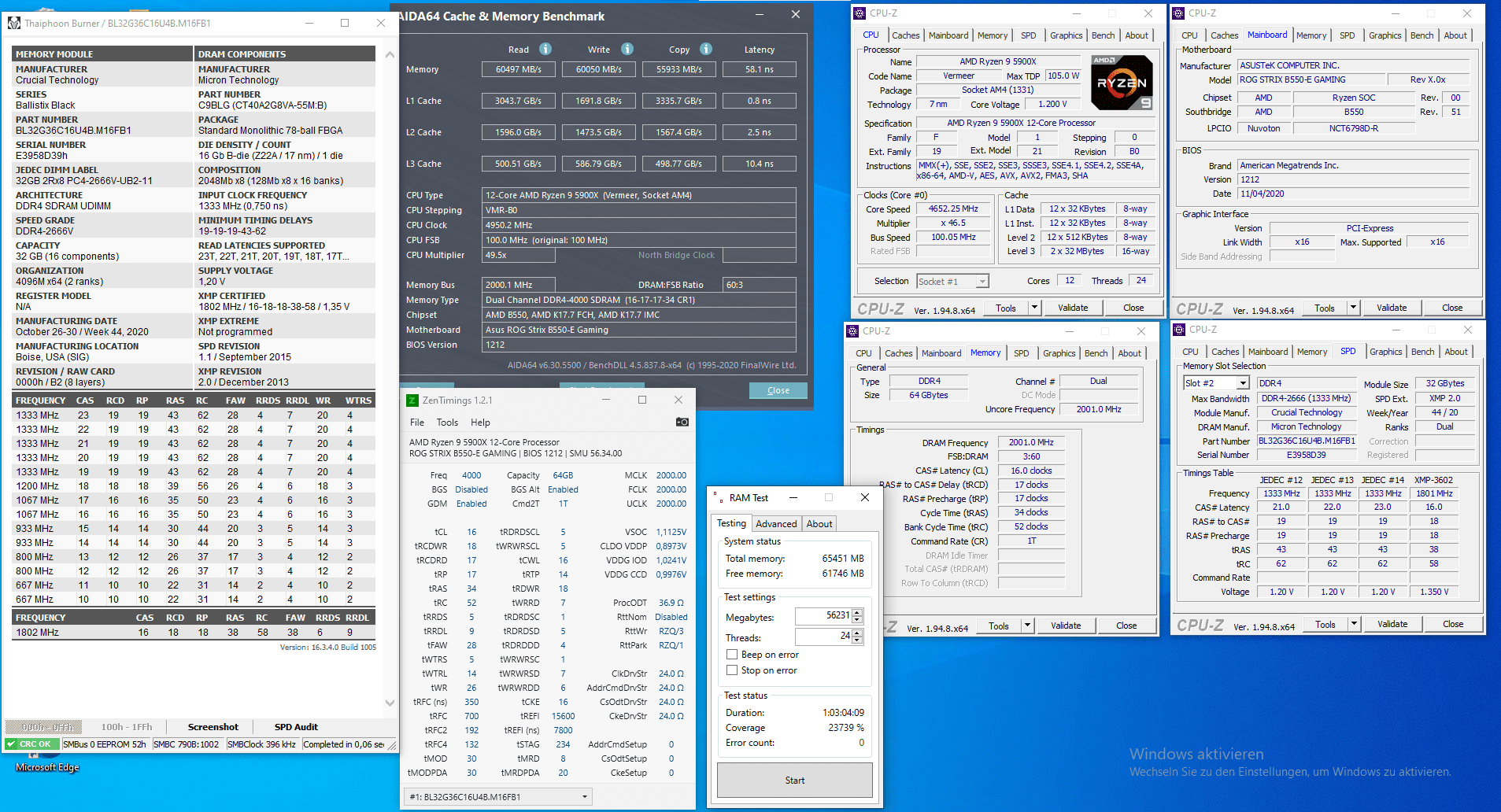The image size is (1501, 812).
Task: Switch to the About tab in RAM Test
Action: click(819, 524)
